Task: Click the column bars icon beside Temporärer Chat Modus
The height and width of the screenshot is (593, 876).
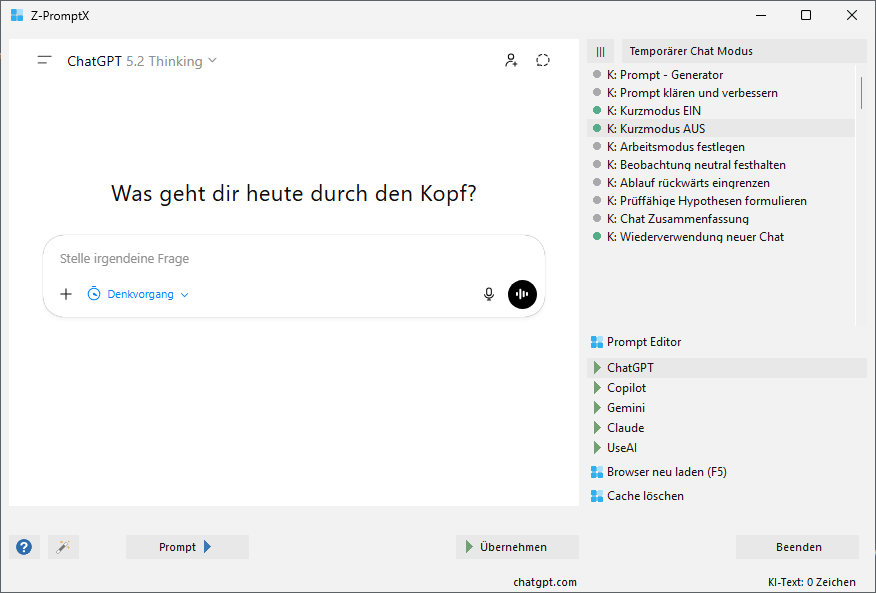Action: click(x=600, y=51)
